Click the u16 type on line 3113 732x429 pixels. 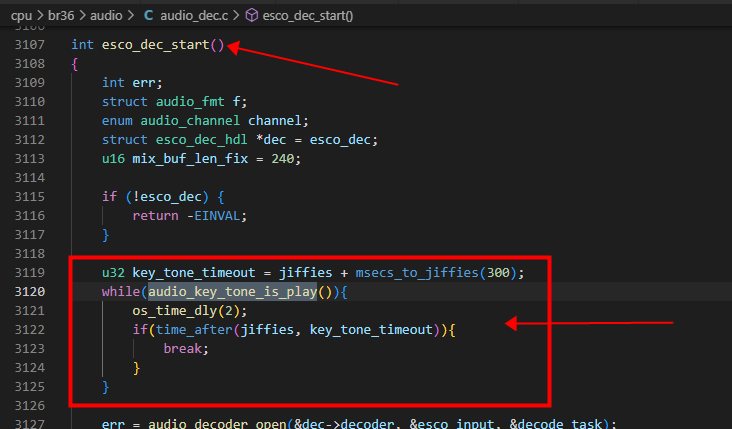pos(113,159)
